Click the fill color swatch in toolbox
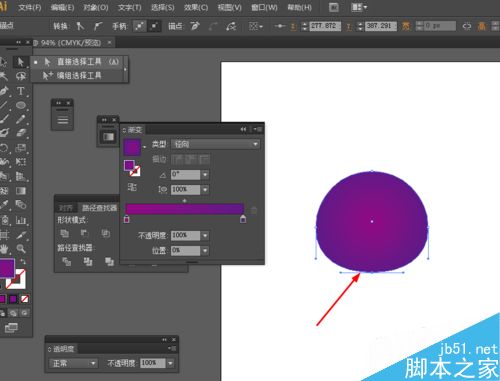 6,268
